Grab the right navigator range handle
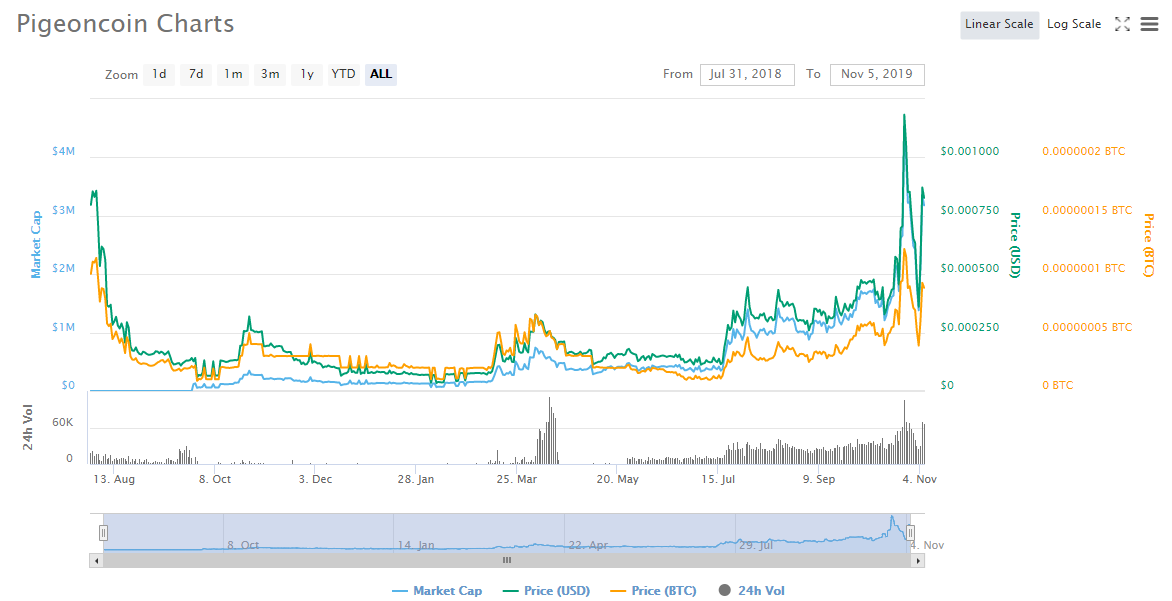Image resolution: width=1172 pixels, height=601 pixels. (x=910, y=532)
